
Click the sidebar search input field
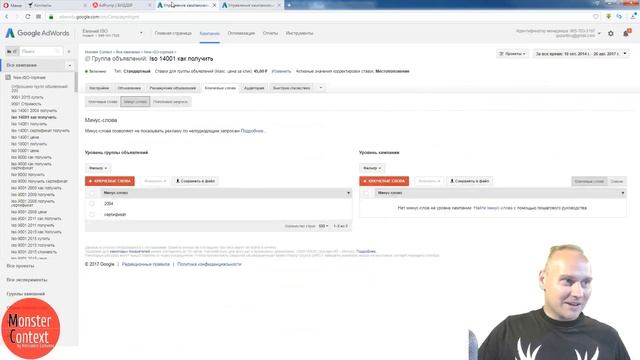point(40,51)
